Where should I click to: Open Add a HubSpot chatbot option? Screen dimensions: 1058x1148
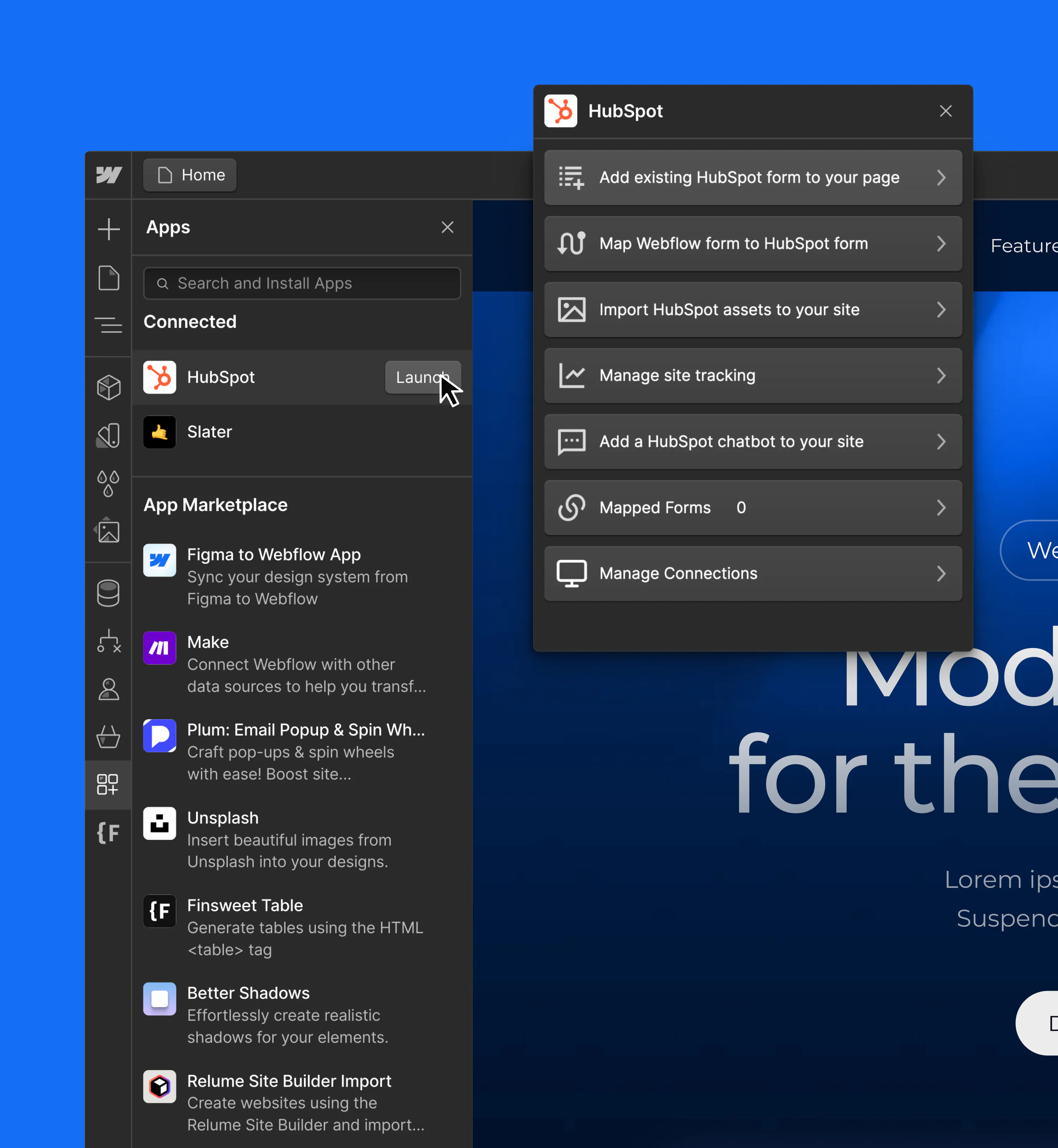[753, 442]
